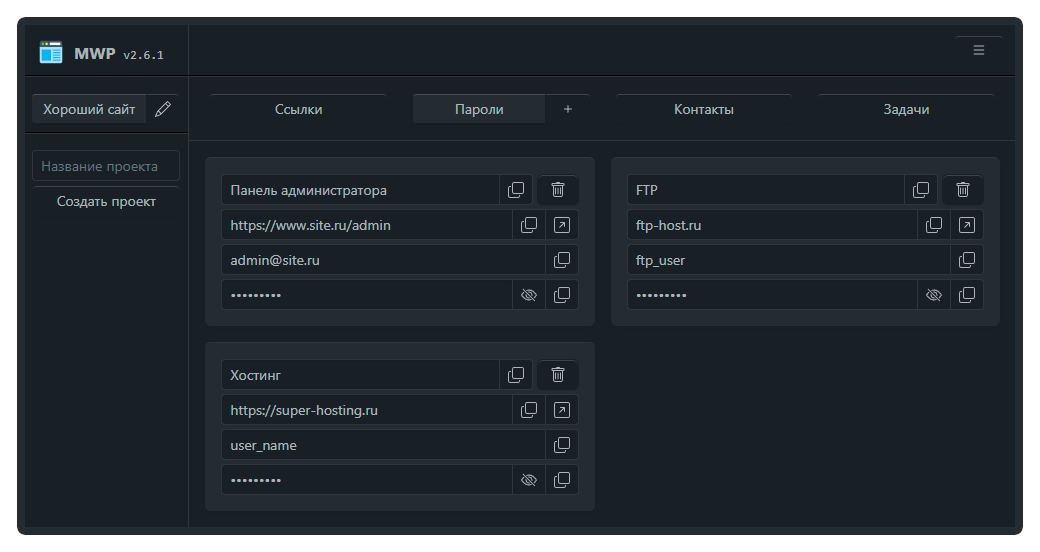The height and width of the screenshot is (552, 1040).
Task: Open the ftp-host.ru external link
Action: point(967,225)
